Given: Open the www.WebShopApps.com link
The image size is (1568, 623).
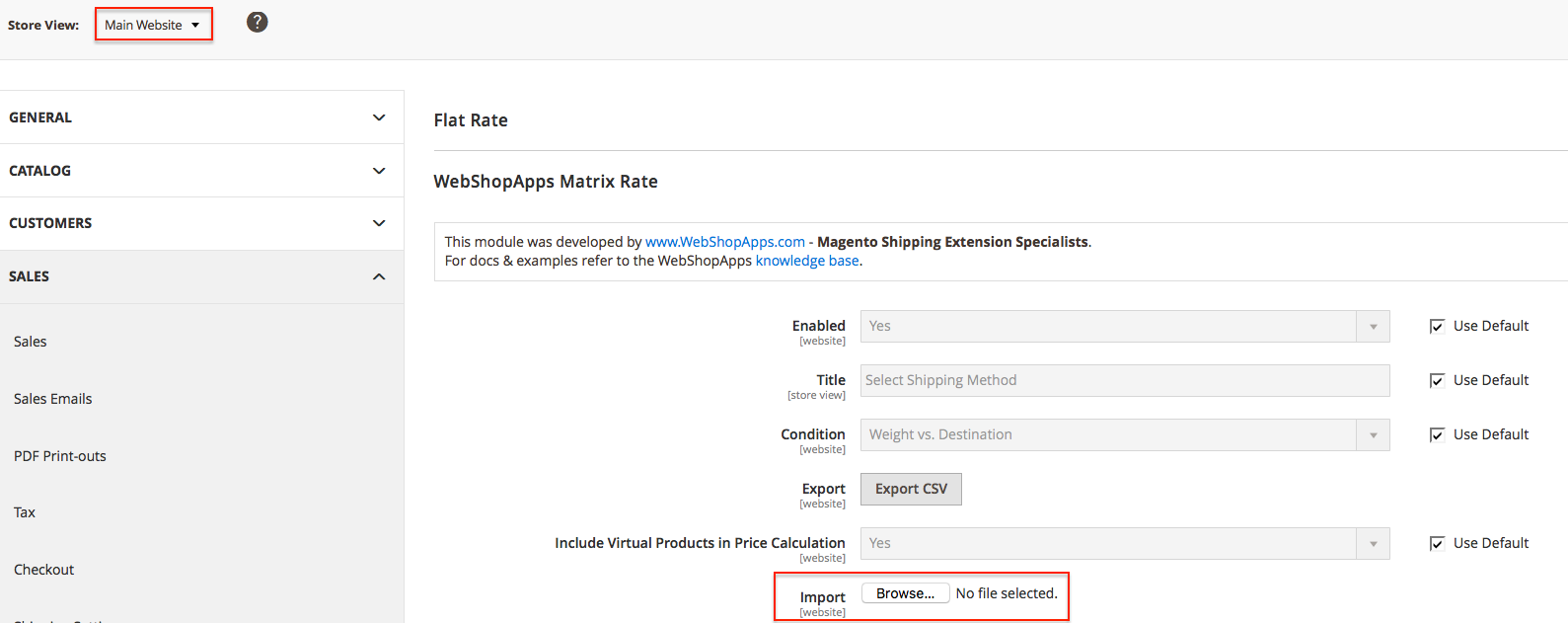Looking at the screenshot, I should coord(725,242).
